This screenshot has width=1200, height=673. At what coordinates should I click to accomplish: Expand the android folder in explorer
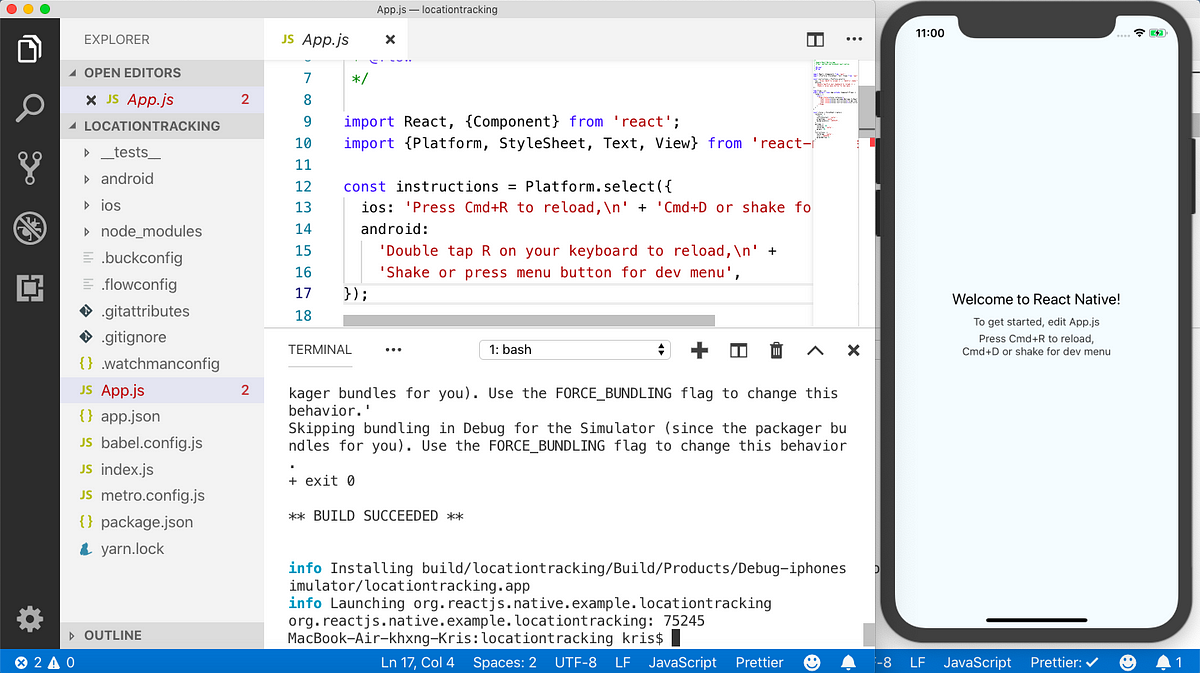click(126, 179)
